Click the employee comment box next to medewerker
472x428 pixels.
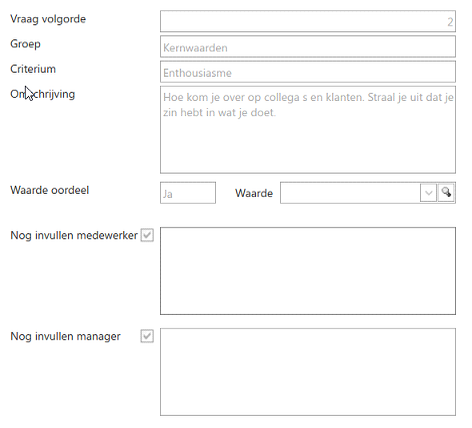[x=308, y=271]
